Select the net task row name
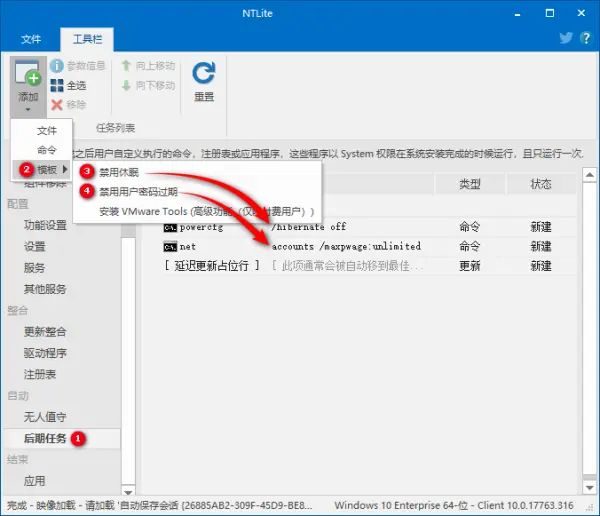 click(x=188, y=247)
